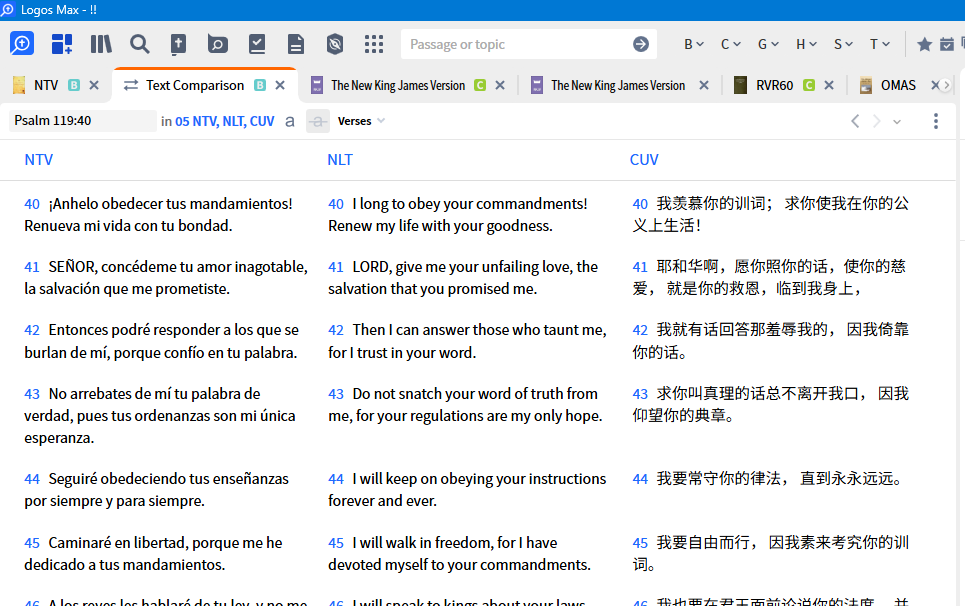Close the second New King James tab
This screenshot has height=606, width=965.
(704, 86)
